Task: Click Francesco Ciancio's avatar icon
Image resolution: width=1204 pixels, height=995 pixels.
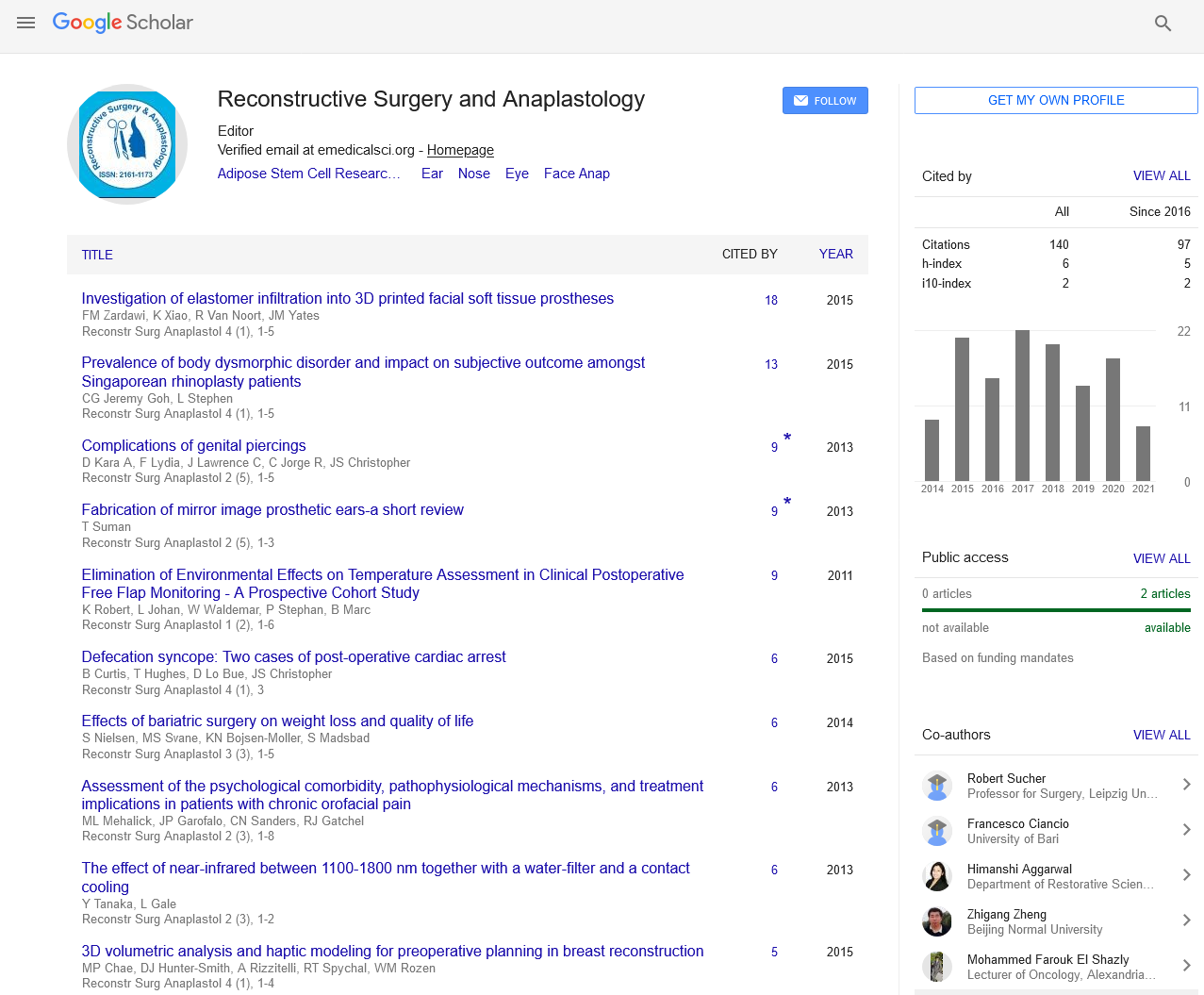Action: [x=936, y=831]
